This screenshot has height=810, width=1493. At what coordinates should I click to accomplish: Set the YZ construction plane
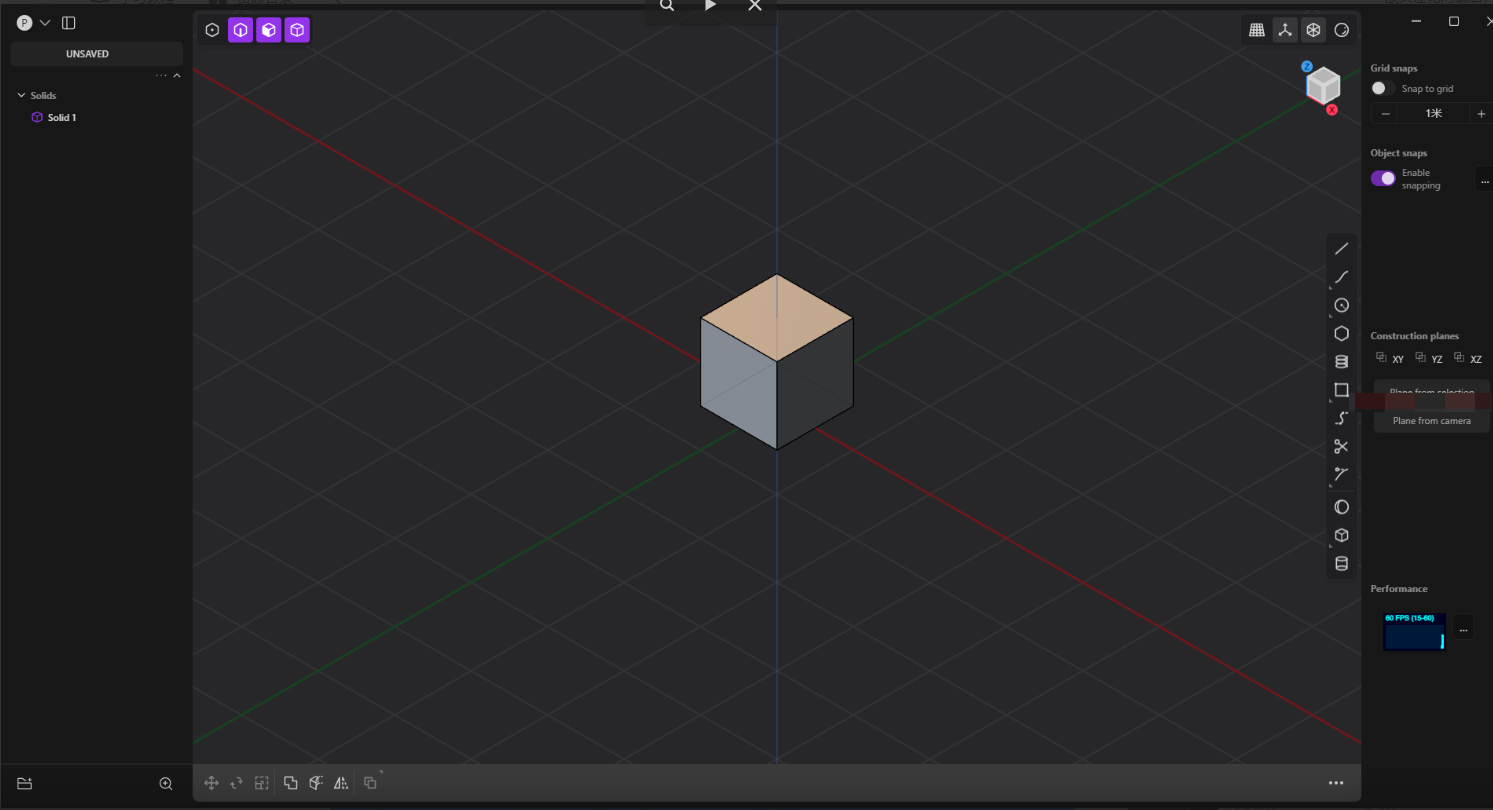1429,358
